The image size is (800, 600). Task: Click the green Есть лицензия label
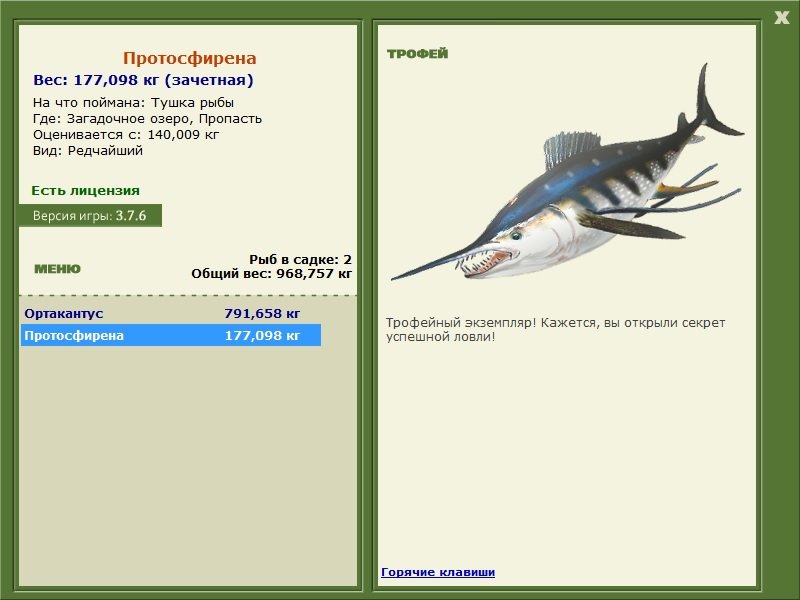click(86, 191)
